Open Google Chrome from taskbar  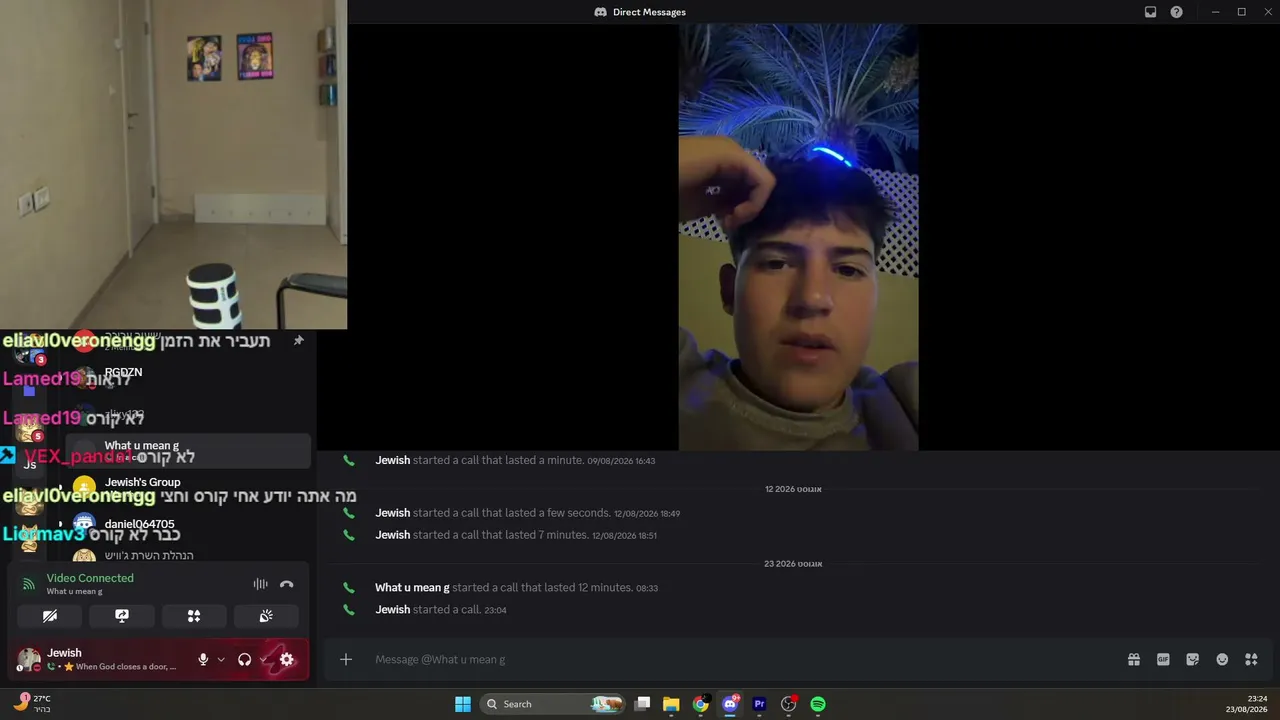(701, 704)
